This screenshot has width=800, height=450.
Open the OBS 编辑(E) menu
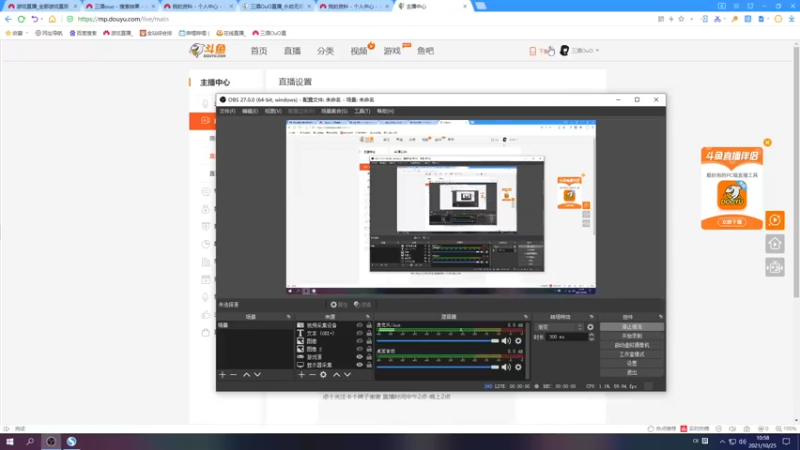pos(250,111)
